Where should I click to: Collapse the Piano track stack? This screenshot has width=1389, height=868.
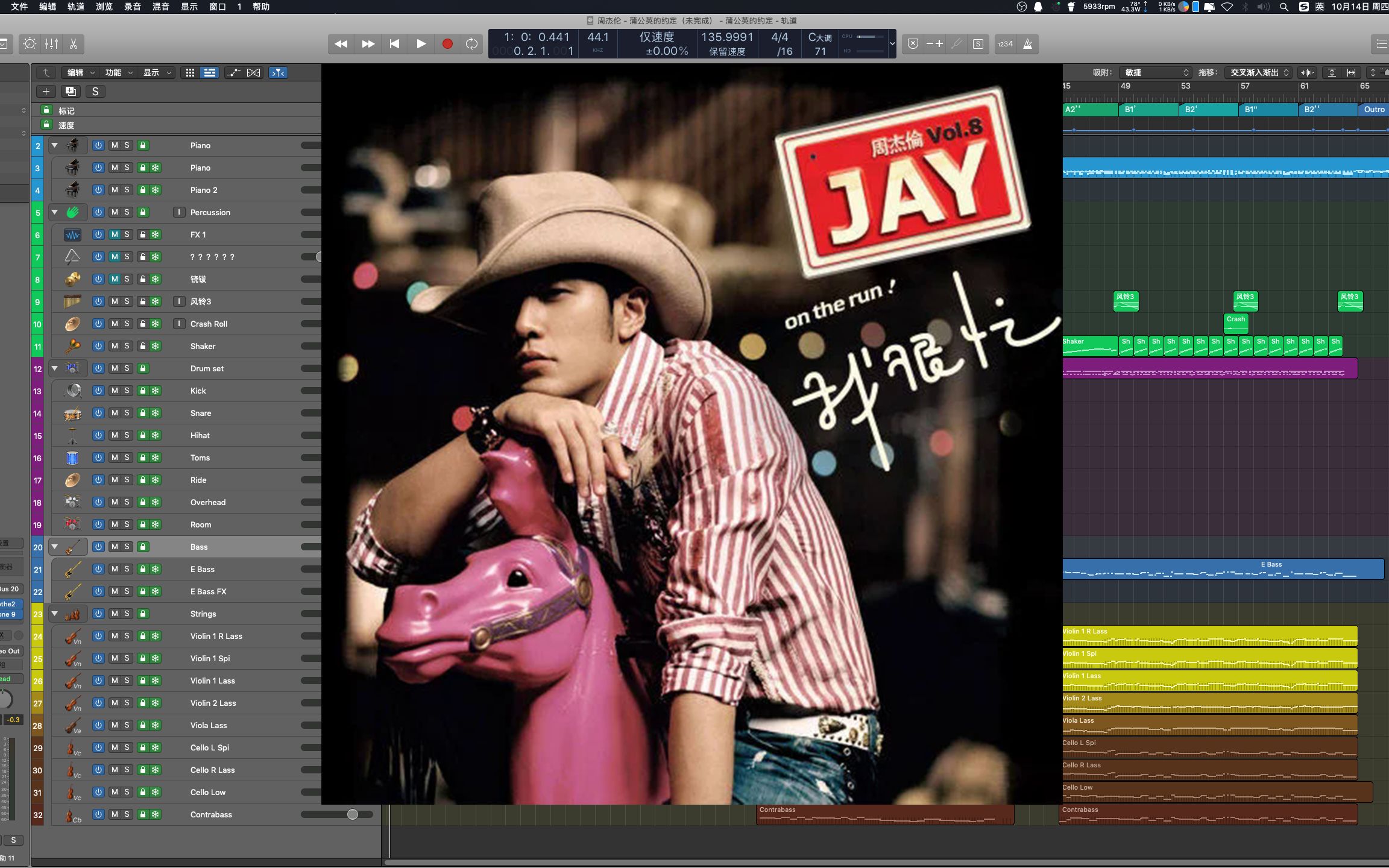tap(55, 145)
